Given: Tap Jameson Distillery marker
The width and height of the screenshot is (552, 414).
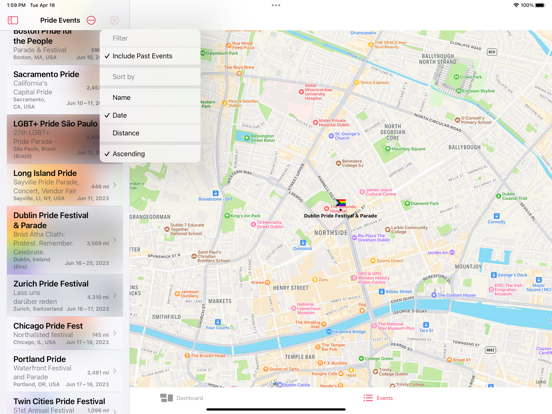Looking at the screenshot, I should pyautogui.click(x=177, y=294).
